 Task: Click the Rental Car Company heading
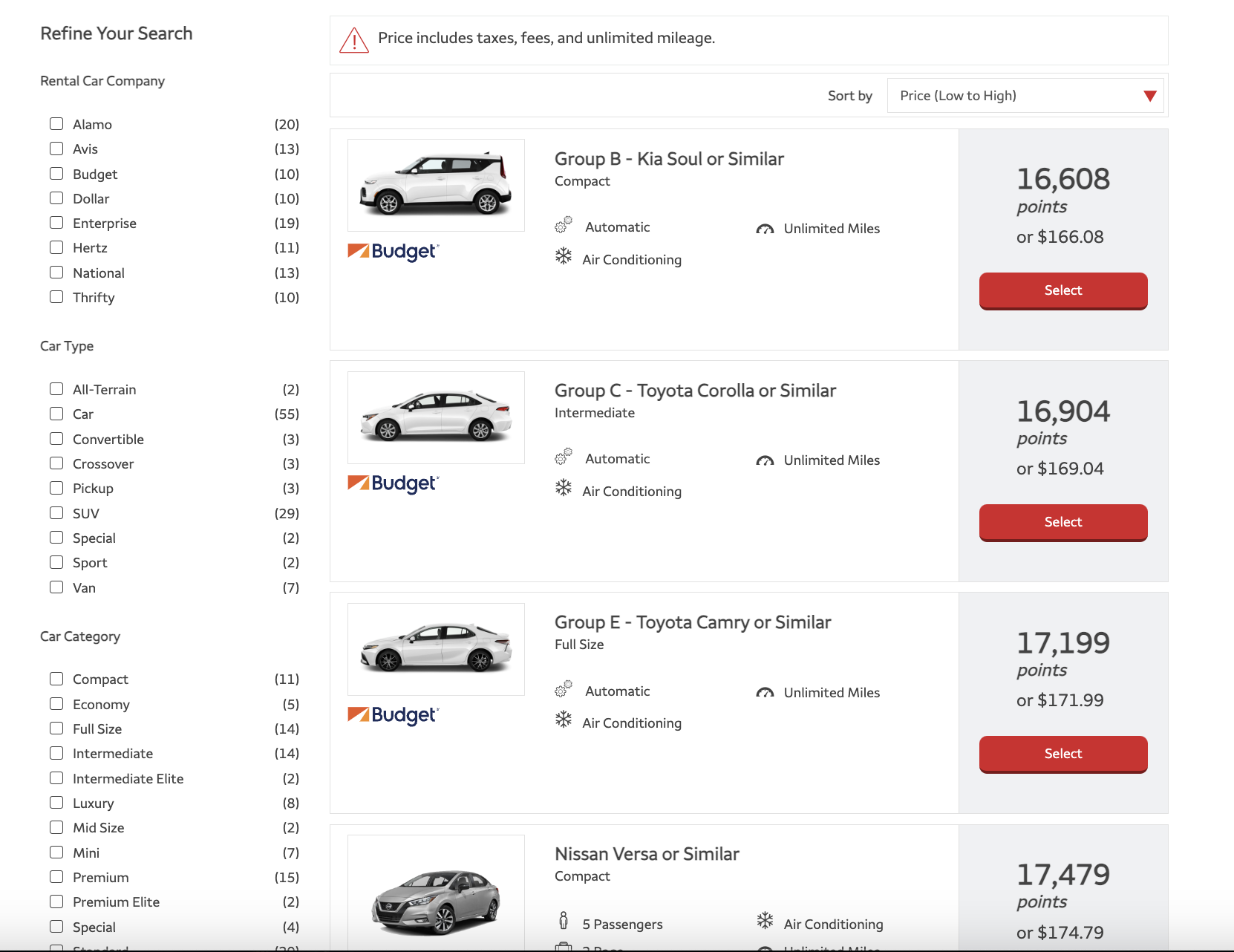pyautogui.click(x=102, y=81)
